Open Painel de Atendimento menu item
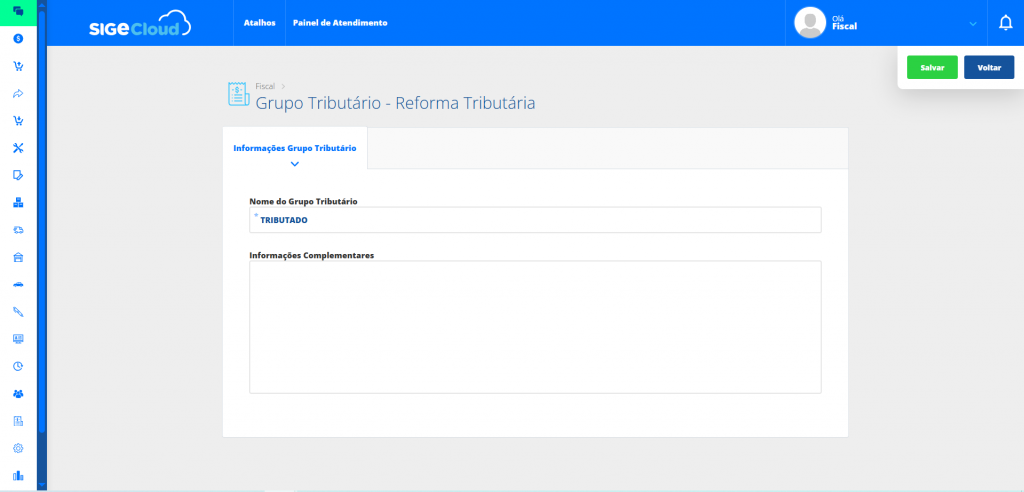 coord(339,22)
